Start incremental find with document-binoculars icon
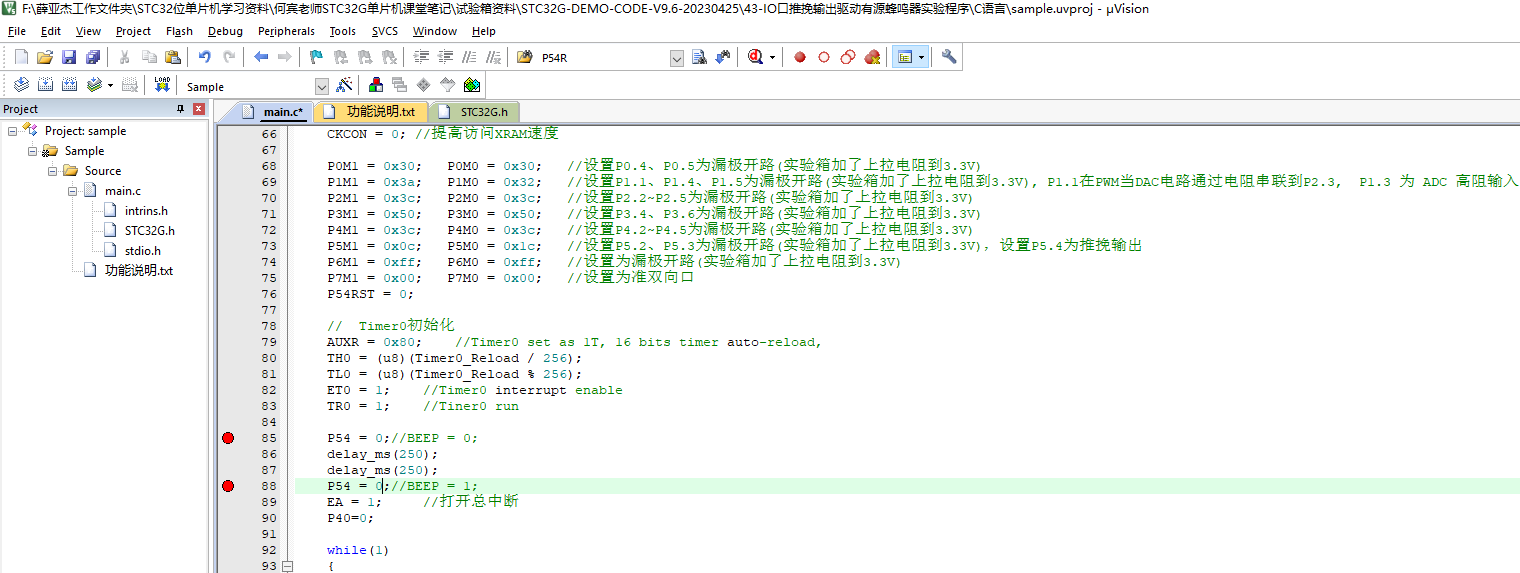1520x573 pixels. [x=700, y=57]
